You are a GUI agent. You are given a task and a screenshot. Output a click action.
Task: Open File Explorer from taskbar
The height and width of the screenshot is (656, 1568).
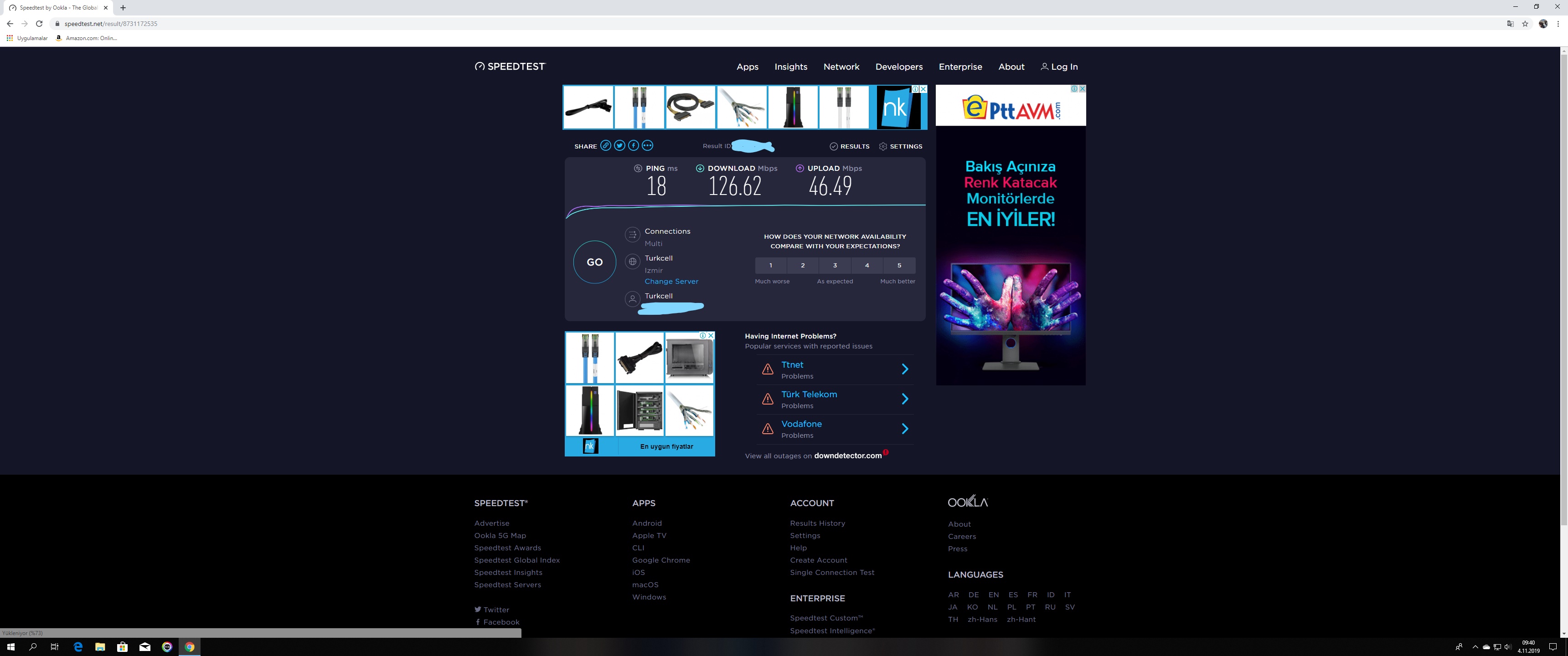tap(100, 646)
